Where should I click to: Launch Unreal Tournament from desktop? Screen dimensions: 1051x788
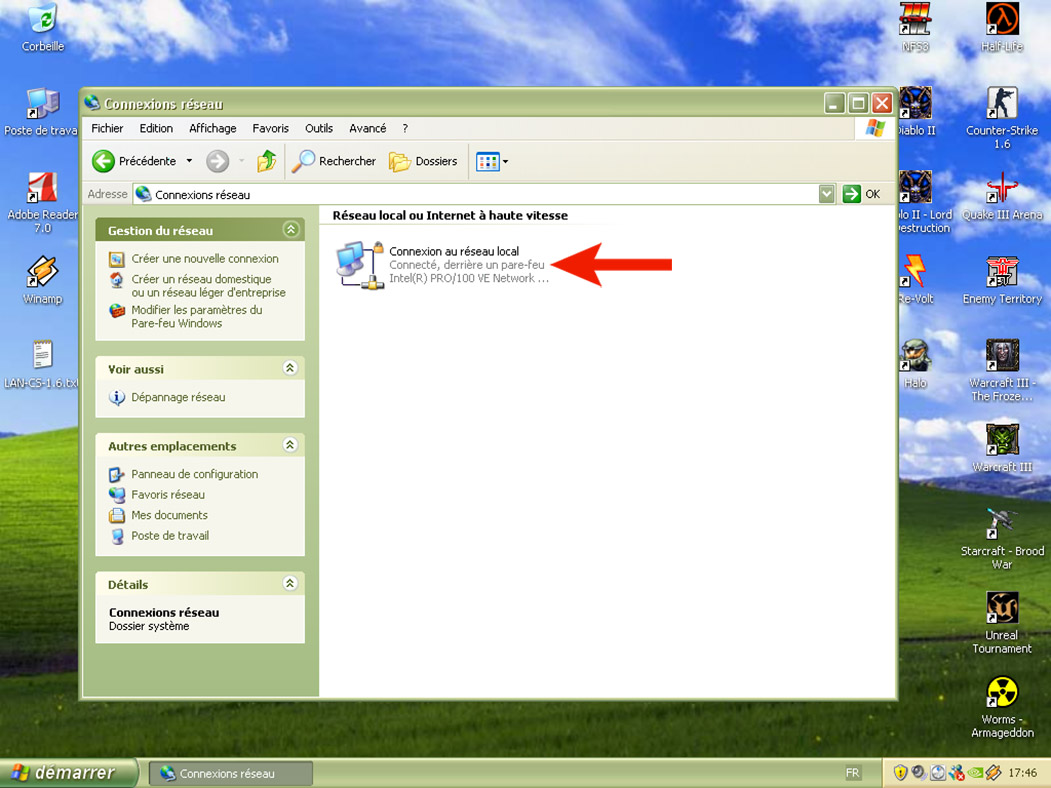[1001, 608]
